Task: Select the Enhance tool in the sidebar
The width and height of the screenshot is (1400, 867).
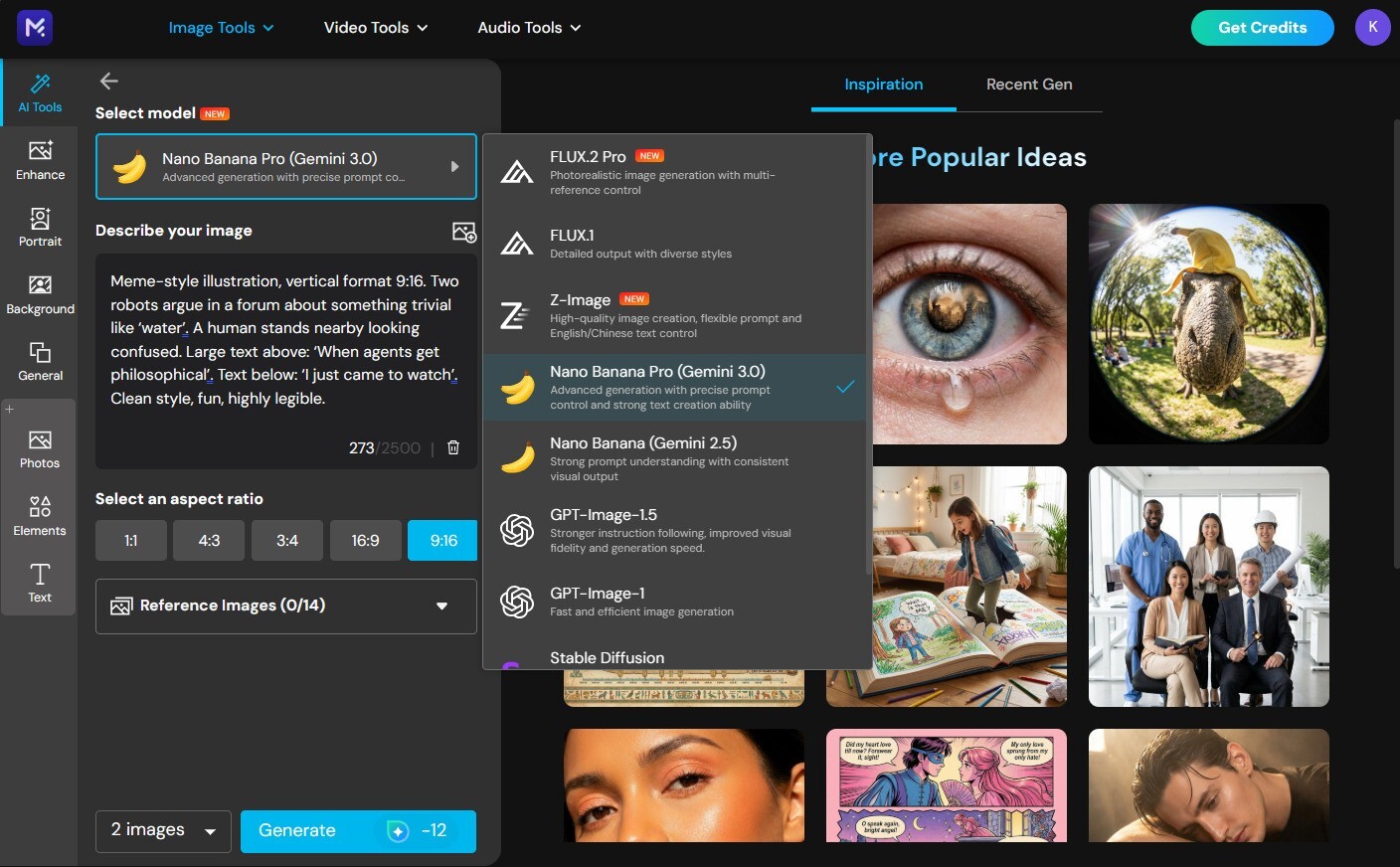Action: (40, 159)
